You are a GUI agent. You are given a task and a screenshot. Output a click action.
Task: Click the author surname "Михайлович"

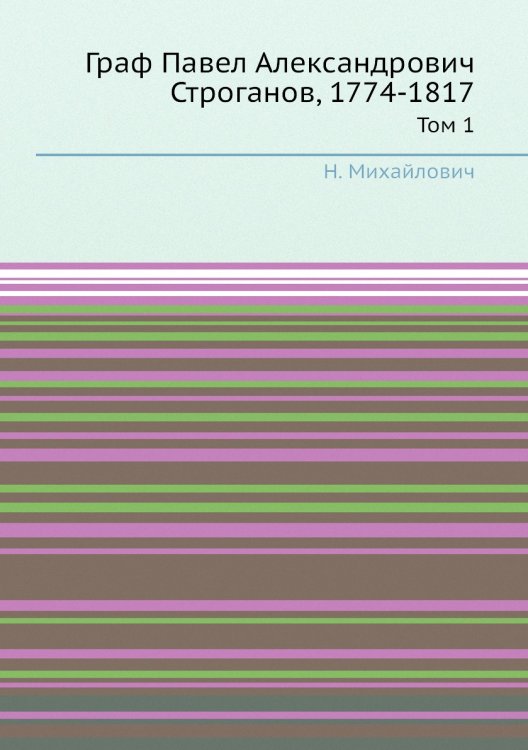pyautogui.click(x=412, y=172)
